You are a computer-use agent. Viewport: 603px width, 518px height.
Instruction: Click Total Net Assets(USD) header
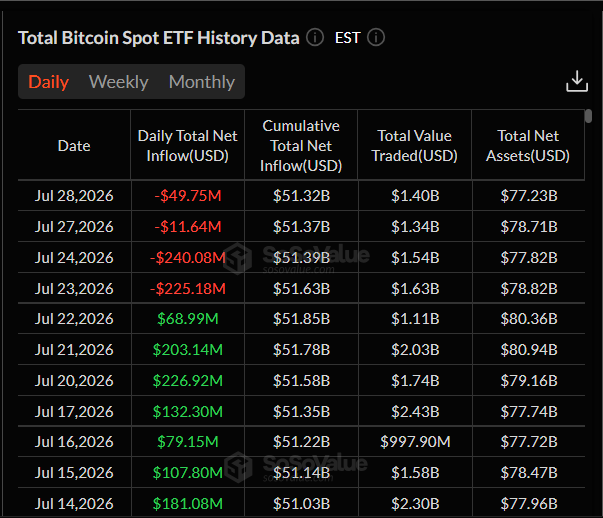pos(528,146)
